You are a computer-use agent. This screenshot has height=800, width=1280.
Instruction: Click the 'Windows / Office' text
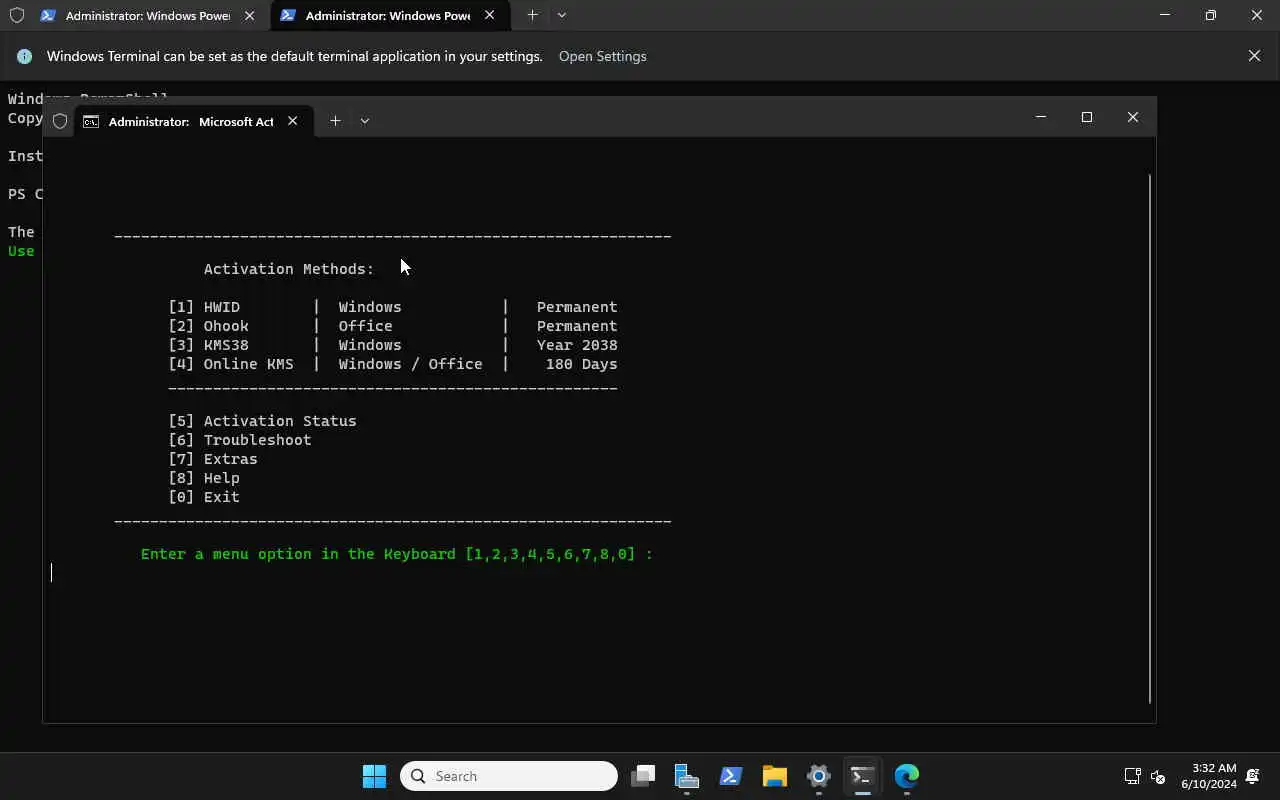410,364
